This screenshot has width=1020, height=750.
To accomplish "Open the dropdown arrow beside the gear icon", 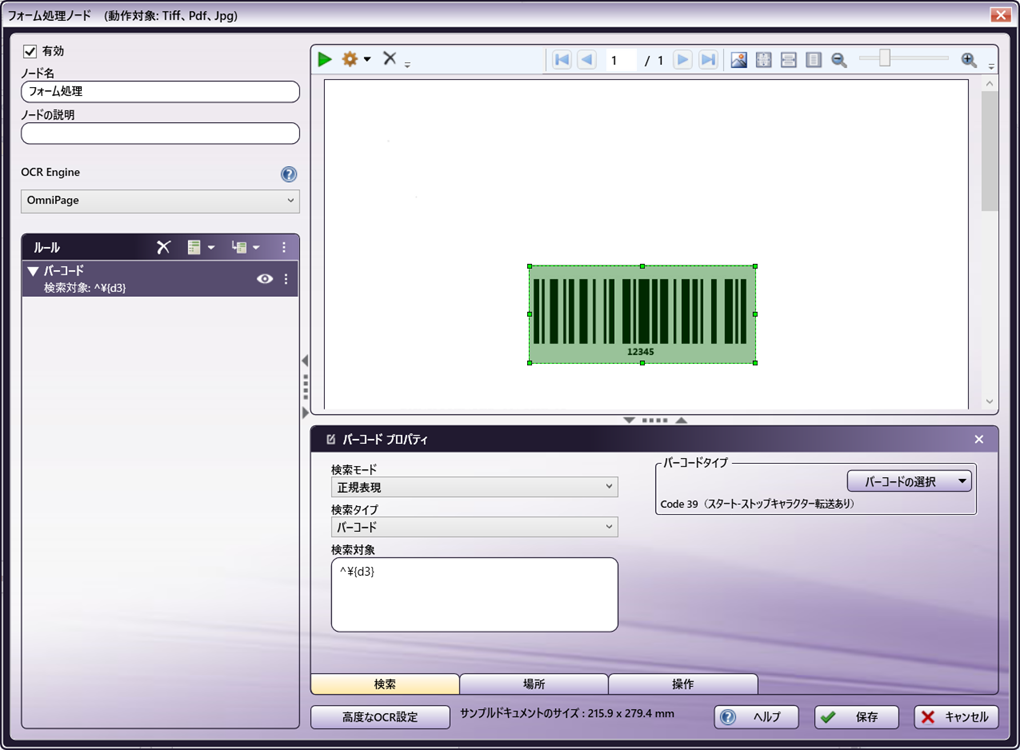I will (x=368, y=59).
